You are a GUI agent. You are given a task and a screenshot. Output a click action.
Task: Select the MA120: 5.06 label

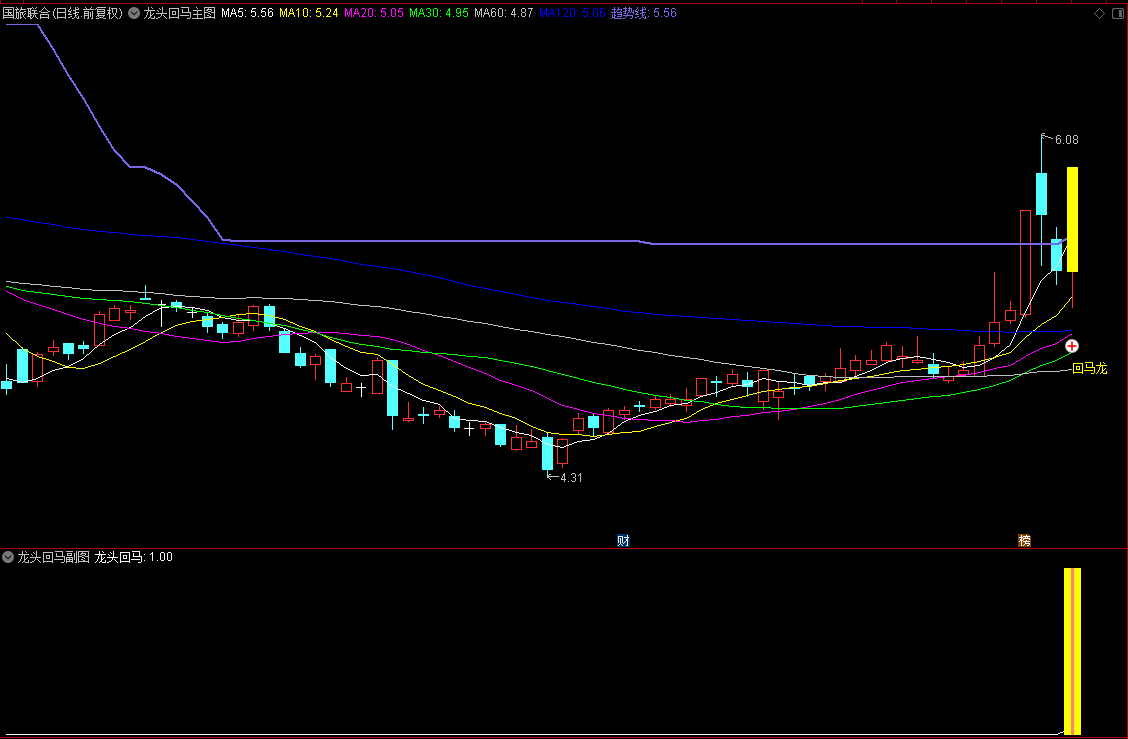[572, 13]
